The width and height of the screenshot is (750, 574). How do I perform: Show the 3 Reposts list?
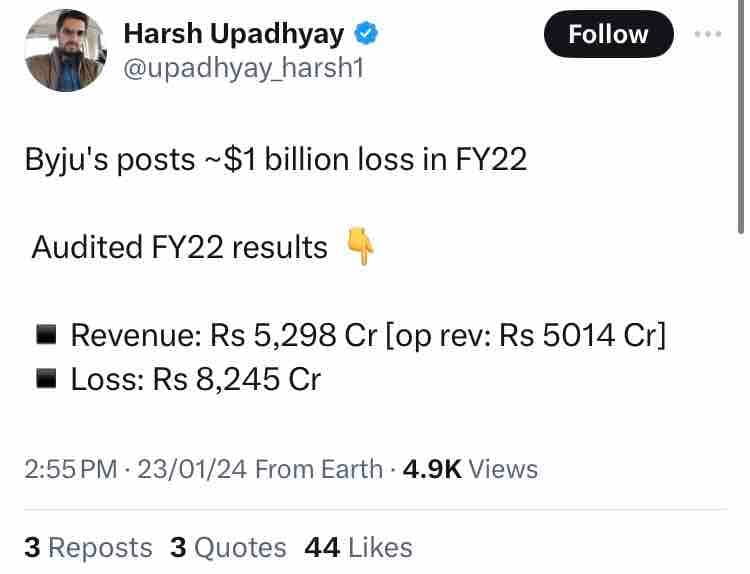[88, 547]
